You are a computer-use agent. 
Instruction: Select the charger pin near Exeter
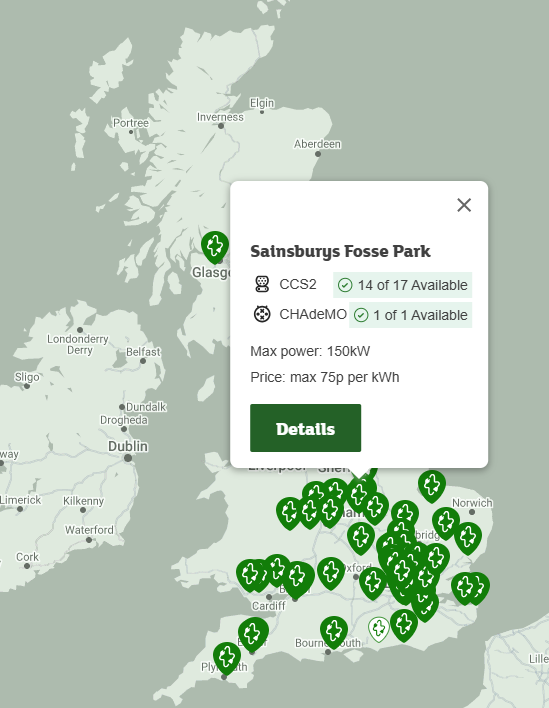[x=253, y=633]
